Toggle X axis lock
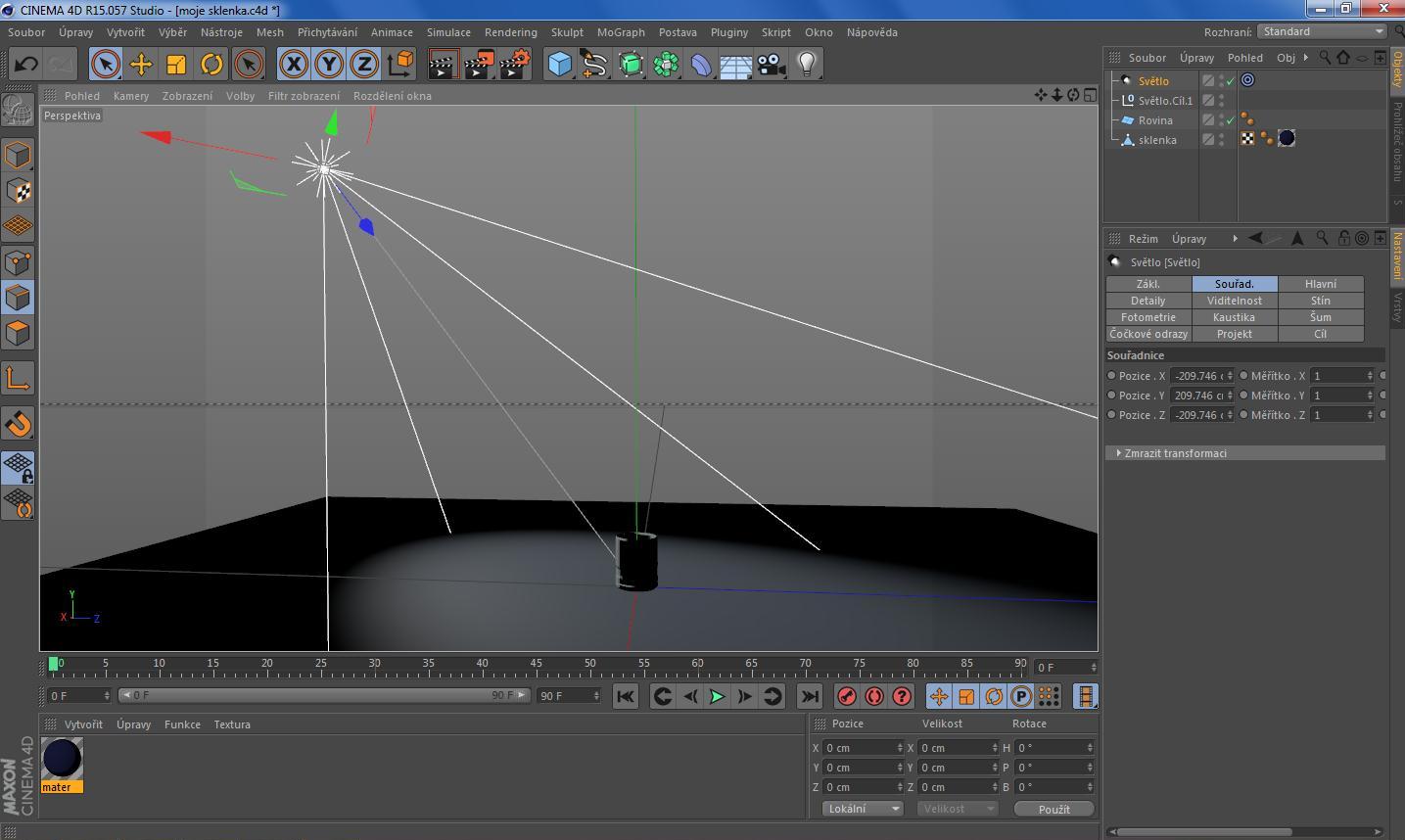The width and height of the screenshot is (1405, 840). (x=293, y=65)
